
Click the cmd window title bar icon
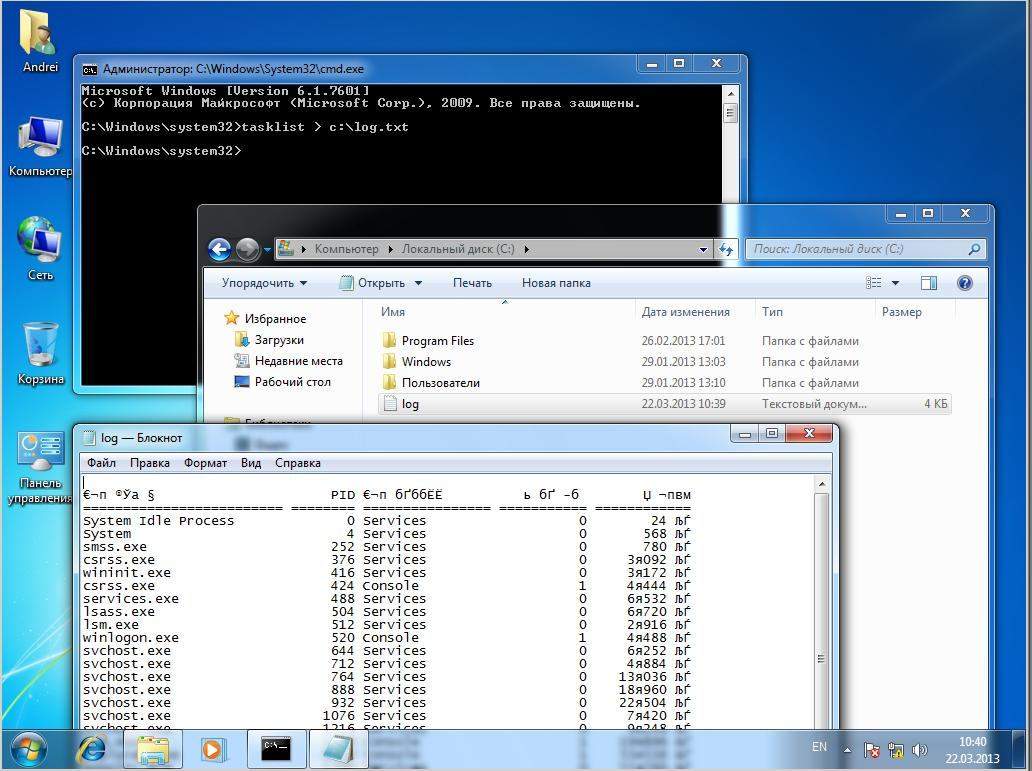90,69
